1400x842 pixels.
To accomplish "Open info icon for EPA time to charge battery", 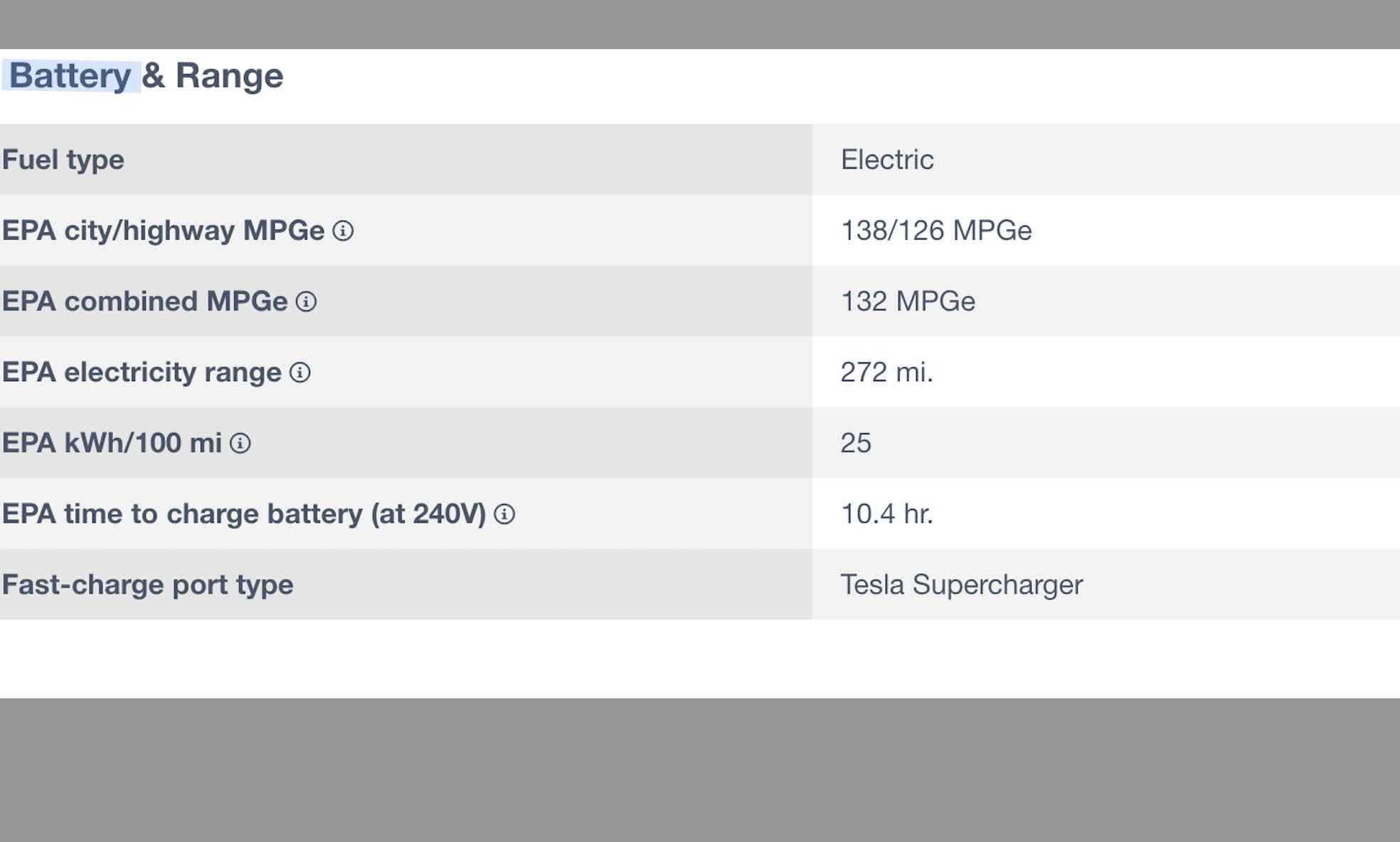I will [504, 514].
